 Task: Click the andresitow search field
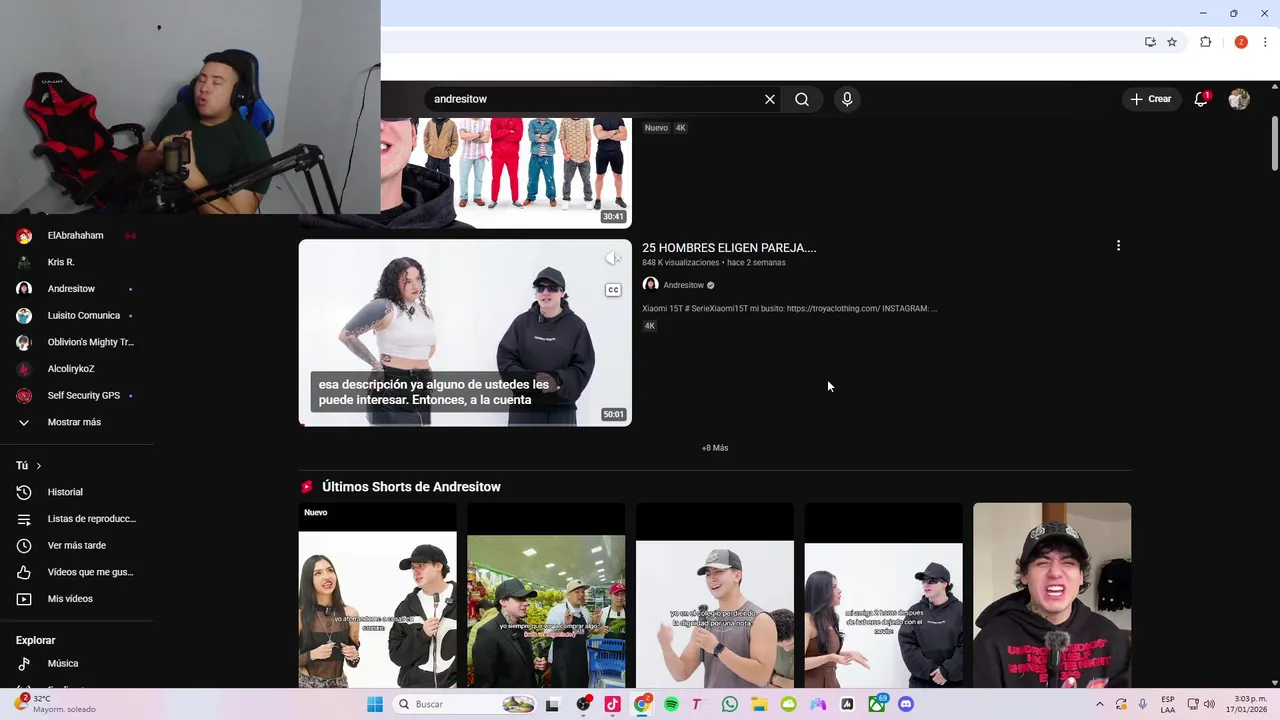pos(595,99)
